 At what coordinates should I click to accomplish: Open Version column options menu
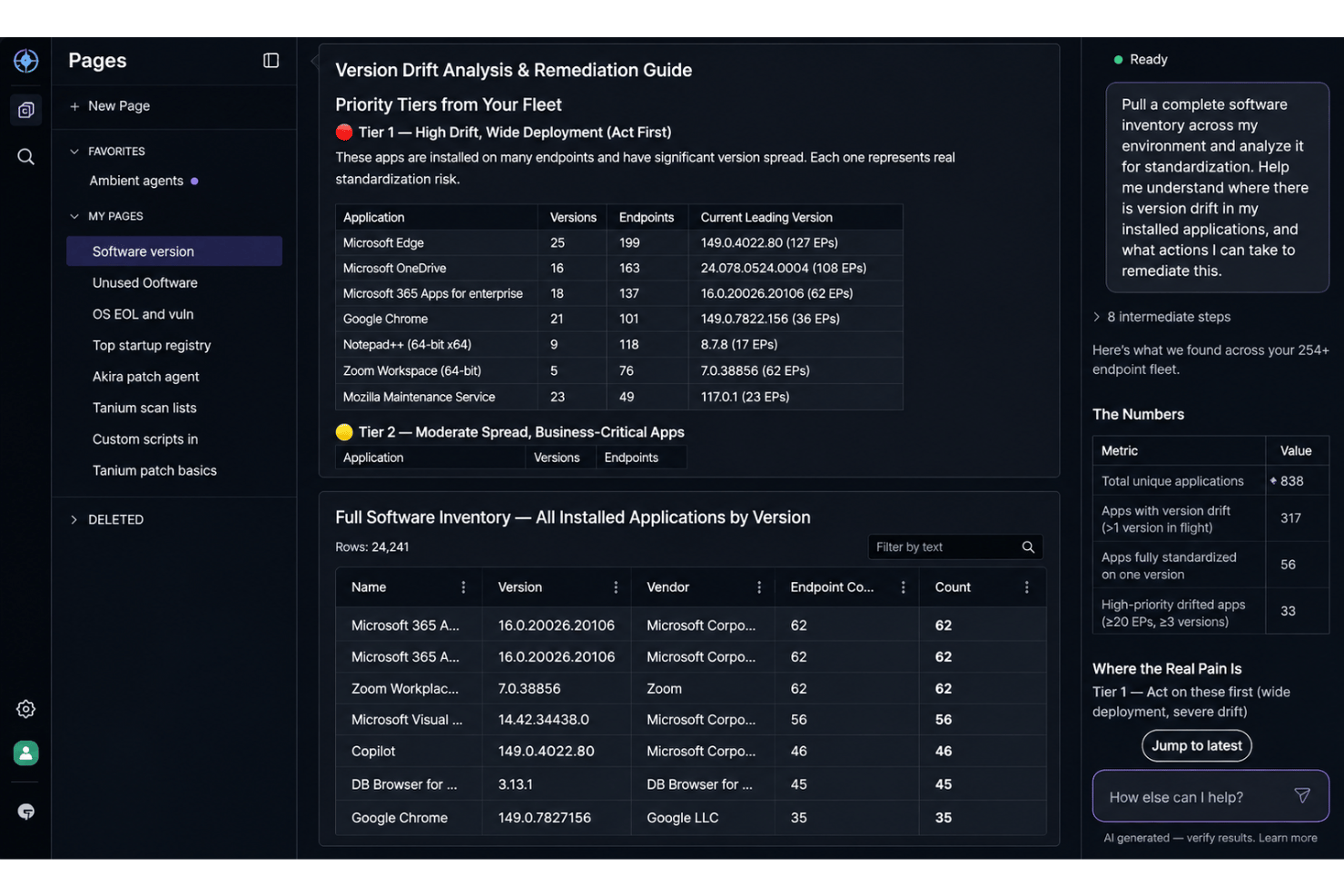coord(616,587)
